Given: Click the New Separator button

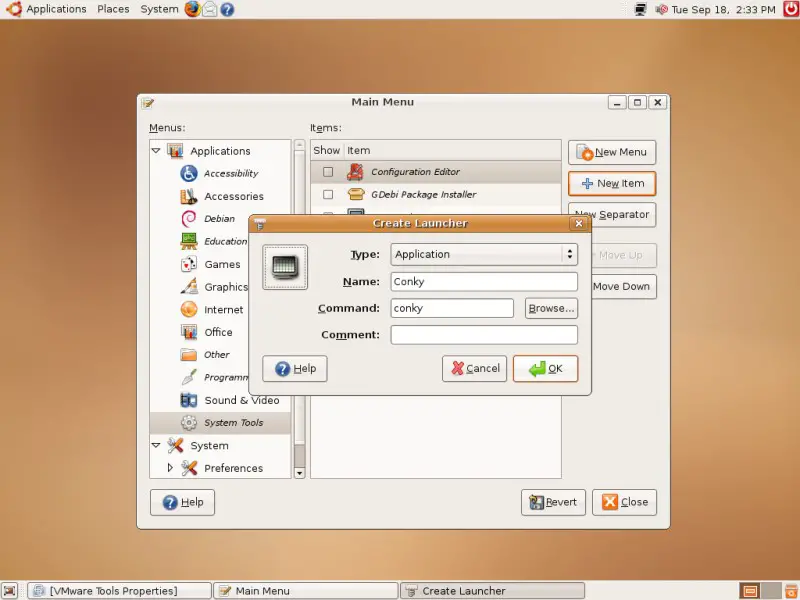Looking at the screenshot, I should click(x=623, y=215).
